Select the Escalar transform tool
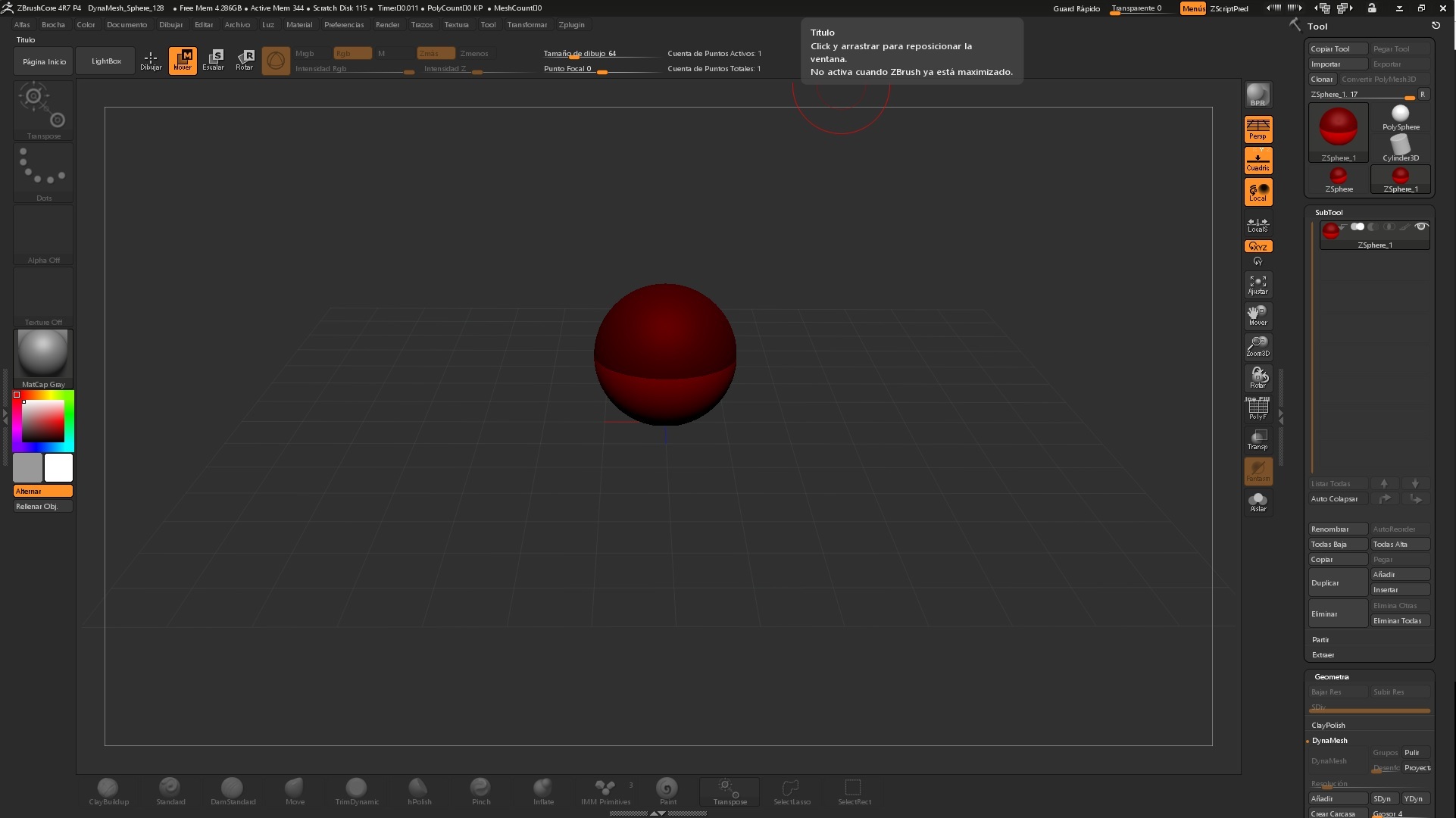The height and width of the screenshot is (818, 1456). pos(213,60)
